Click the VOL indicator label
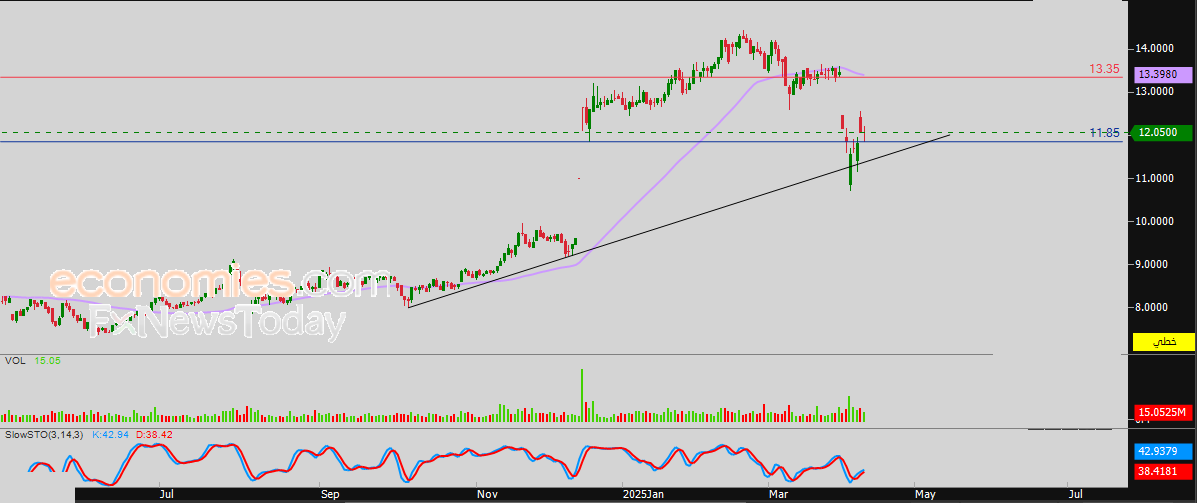 (15, 360)
